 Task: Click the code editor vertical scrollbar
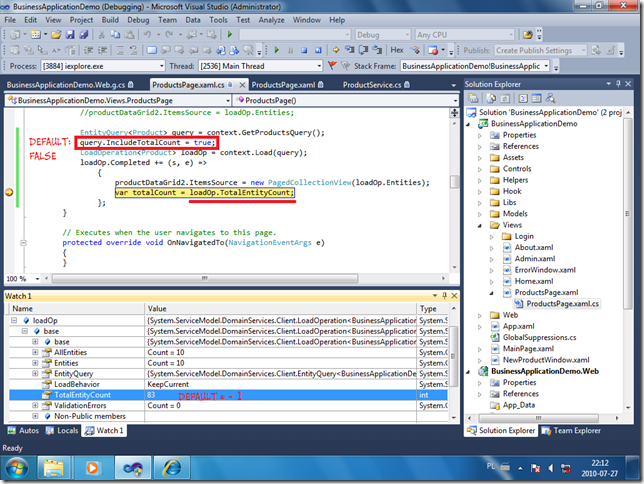click(x=454, y=180)
